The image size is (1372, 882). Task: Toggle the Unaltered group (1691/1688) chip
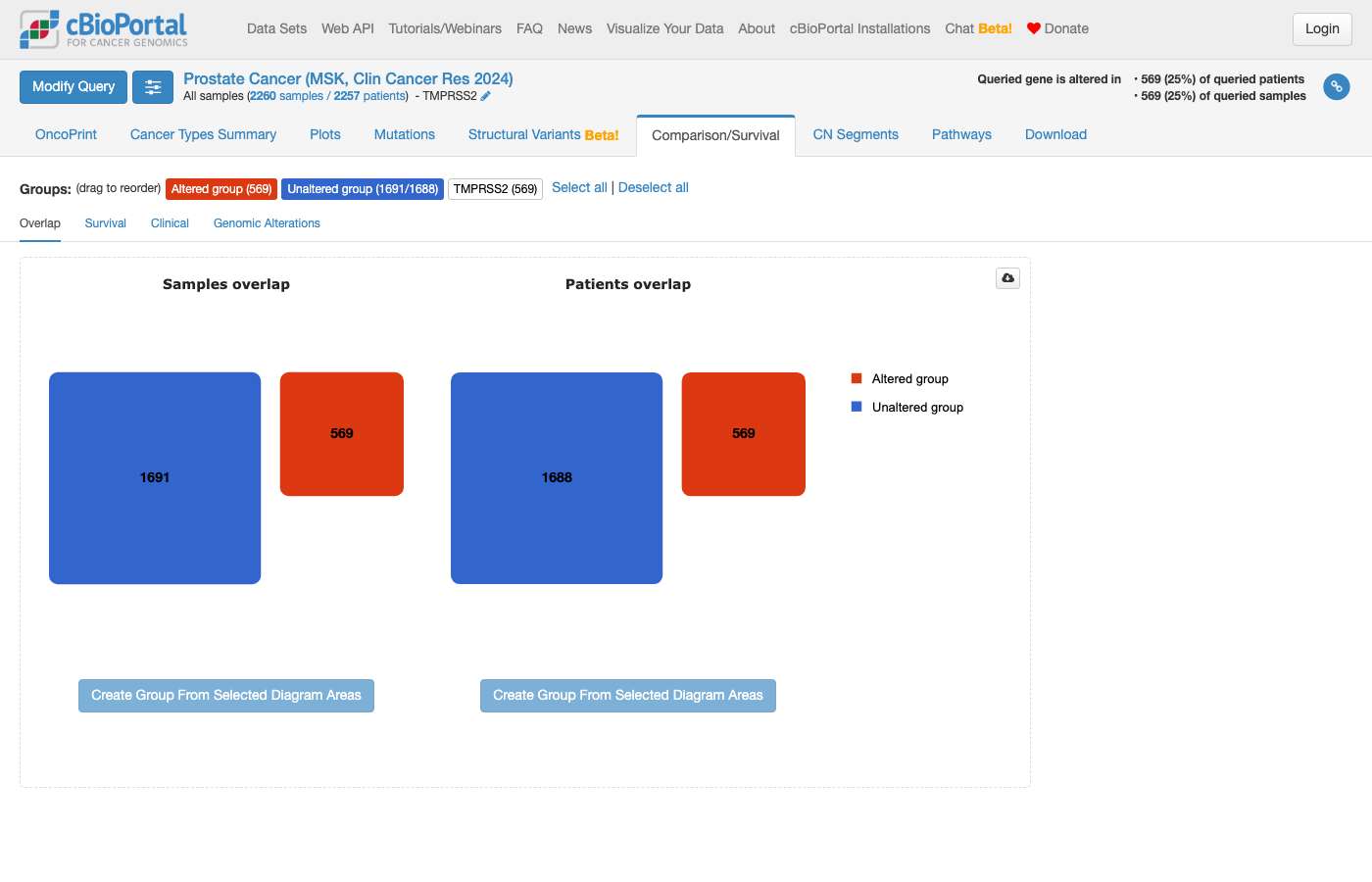click(x=363, y=189)
